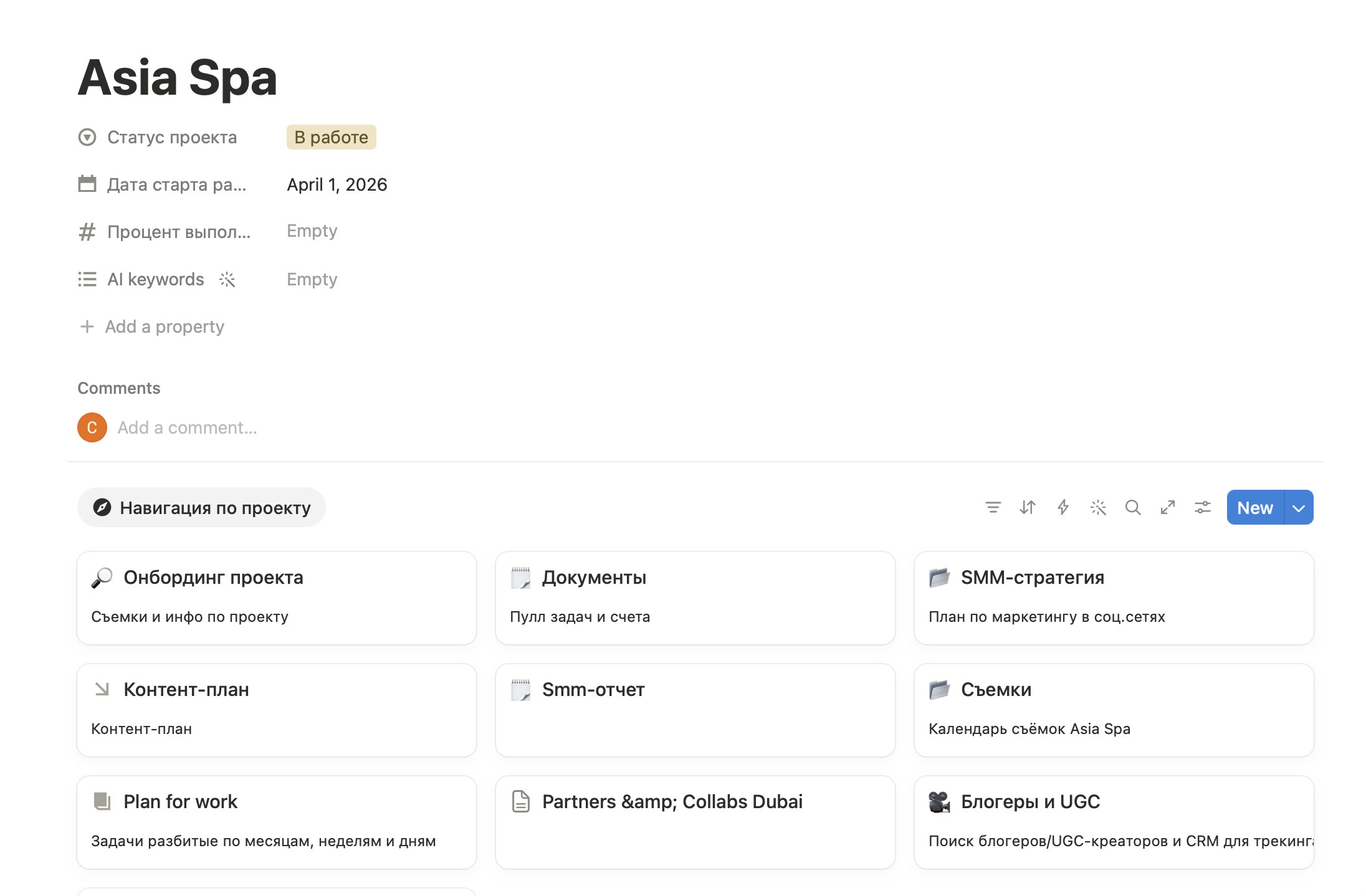Click the Comments heading

119,388
